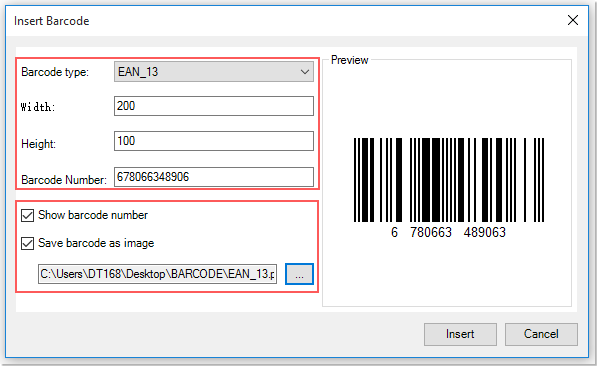Click the Height label
Viewport: 597px width, 366px height.
pos(38,144)
